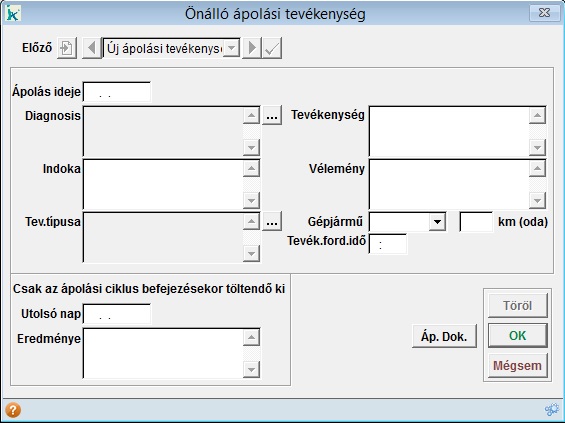Screen dimensions: 565x423
Task: Open the Gépjármű dropdown list
Action: pyautogui.click(x=437, y=222)
